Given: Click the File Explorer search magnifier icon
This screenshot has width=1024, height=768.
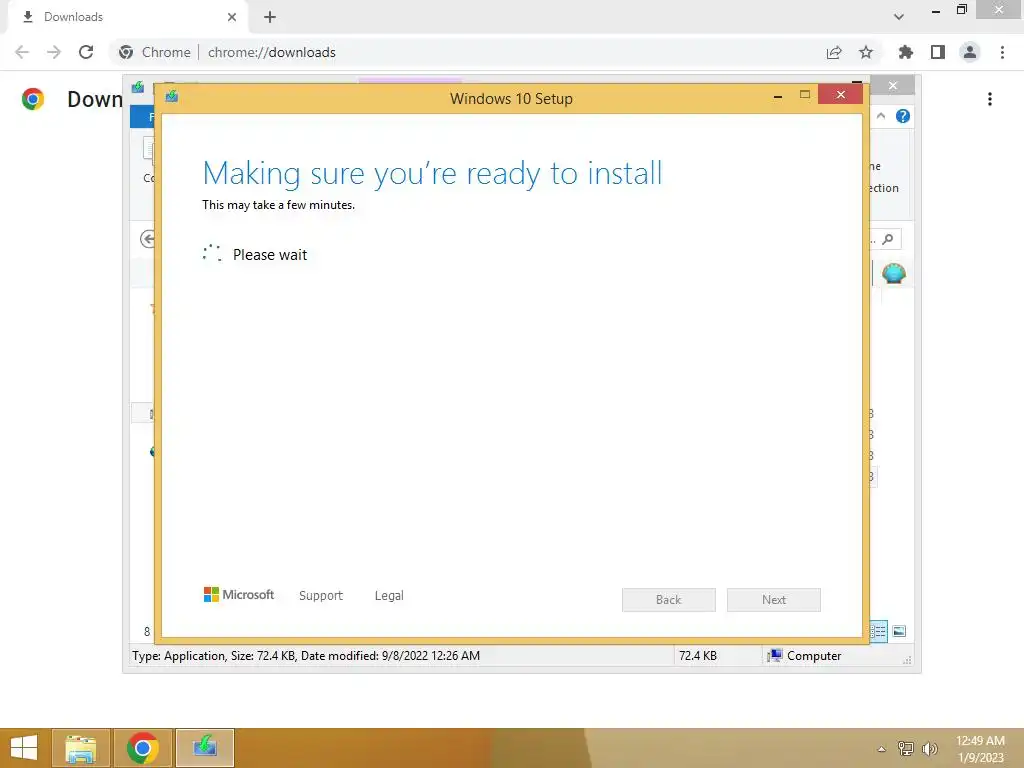Looking at the screenshot, I should click(888, 239).
